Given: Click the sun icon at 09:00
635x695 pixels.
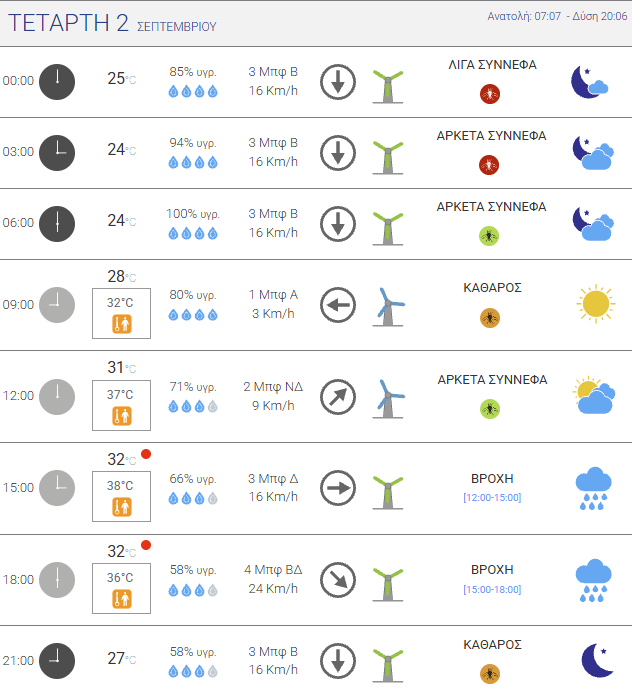Looking at the screenshot, I should click(596, 304).
